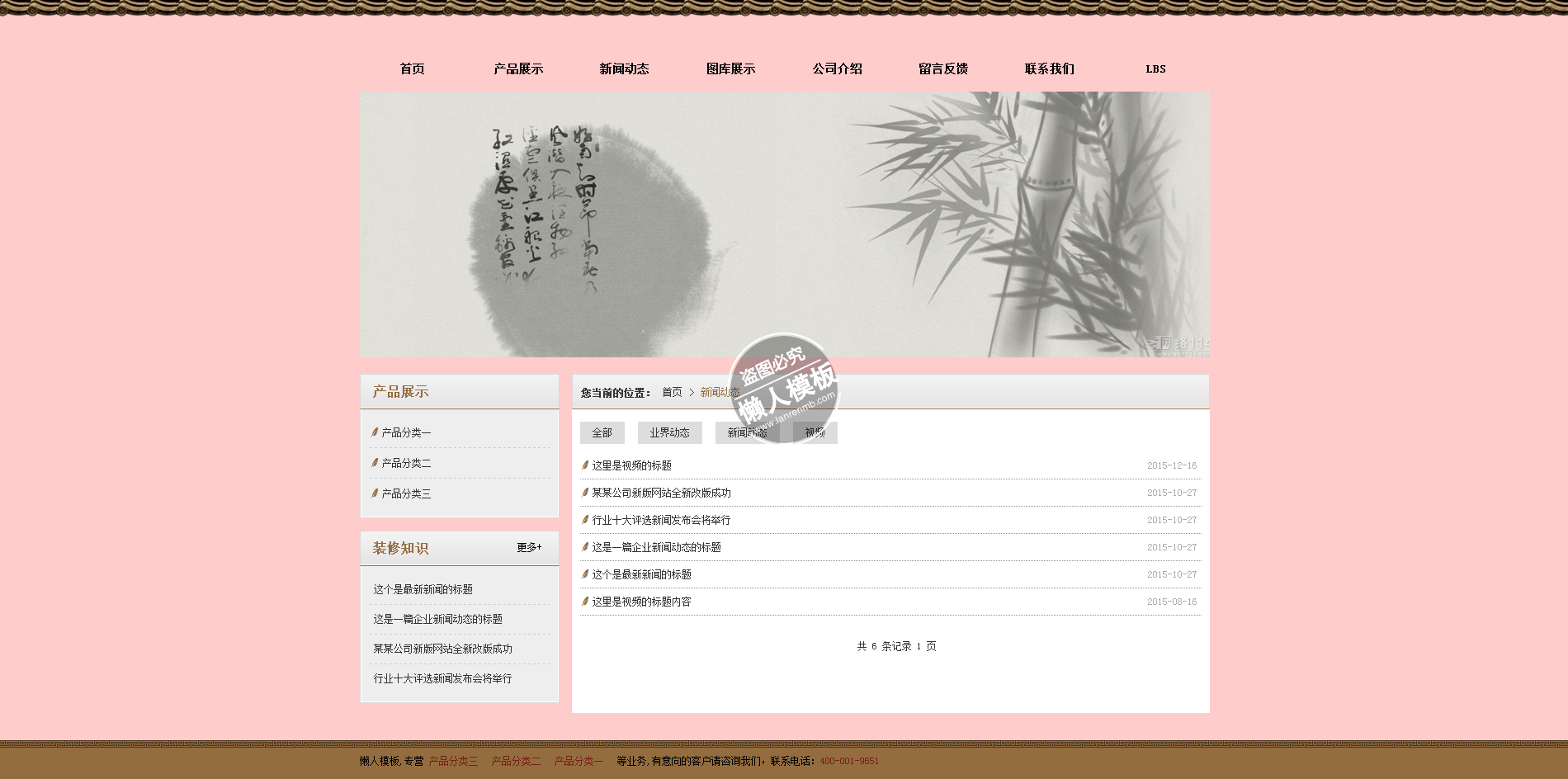Open the 行业十大评选新闻发布会将举行 article in main list
The width and height of the screenshot is (1568, 779).
(661, 520)
